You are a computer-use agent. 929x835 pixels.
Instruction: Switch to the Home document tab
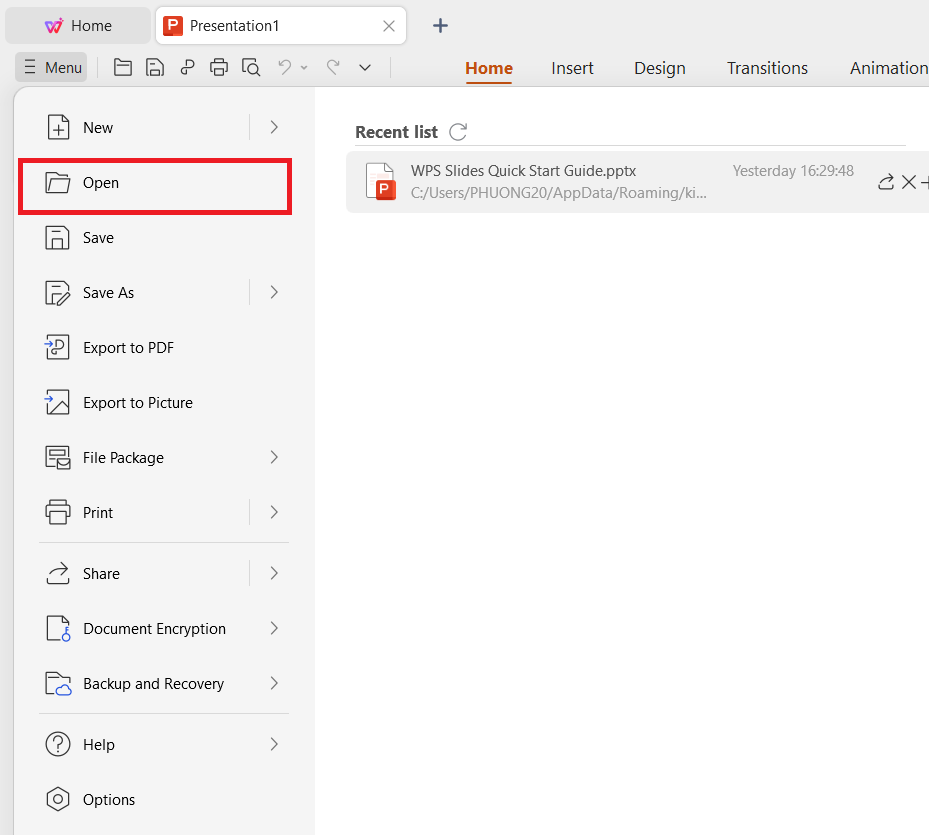78,26
